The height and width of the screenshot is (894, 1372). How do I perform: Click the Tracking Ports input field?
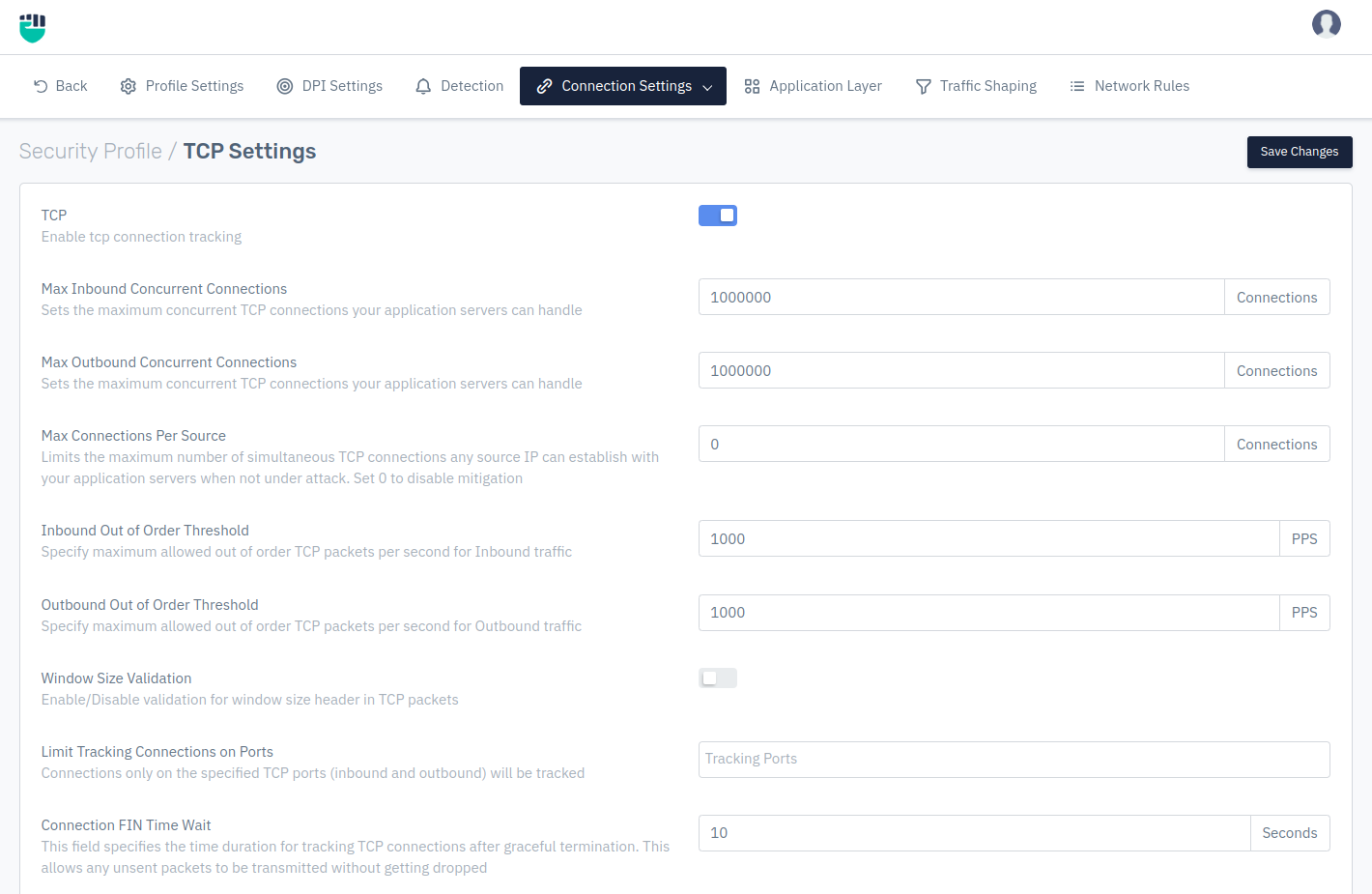(1014, 760)
